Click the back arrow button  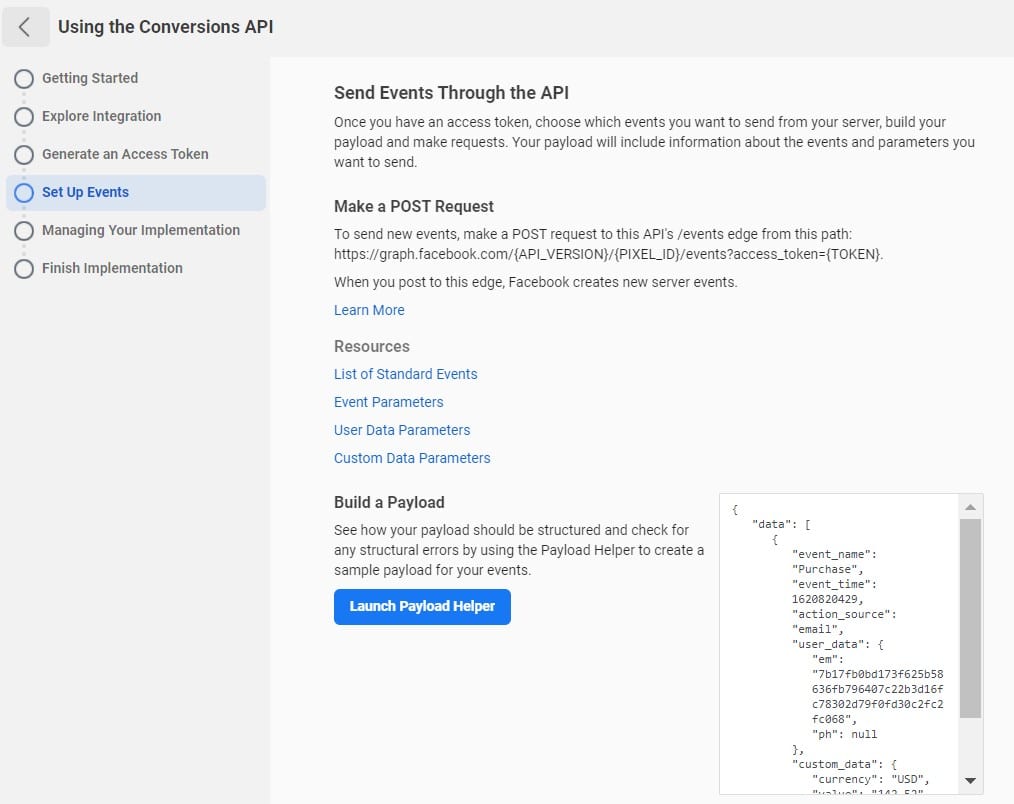26,27
